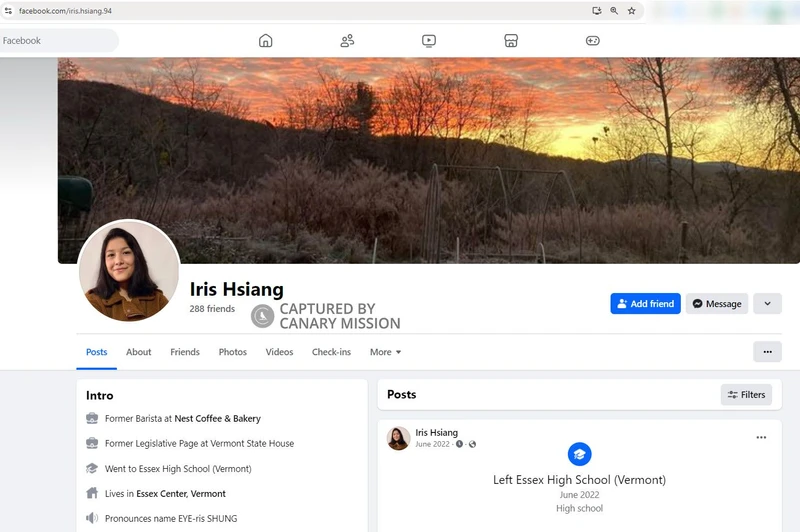Bookmark this page with the star icon
Image resolution: width=800 pixels, height=532 pixels.
tap(631, 11)
